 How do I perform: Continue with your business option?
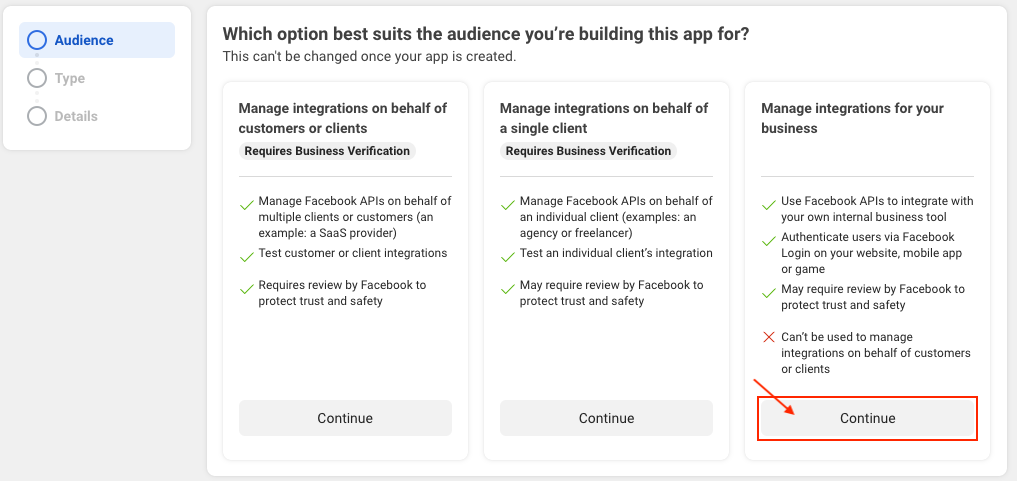[867, 418]
